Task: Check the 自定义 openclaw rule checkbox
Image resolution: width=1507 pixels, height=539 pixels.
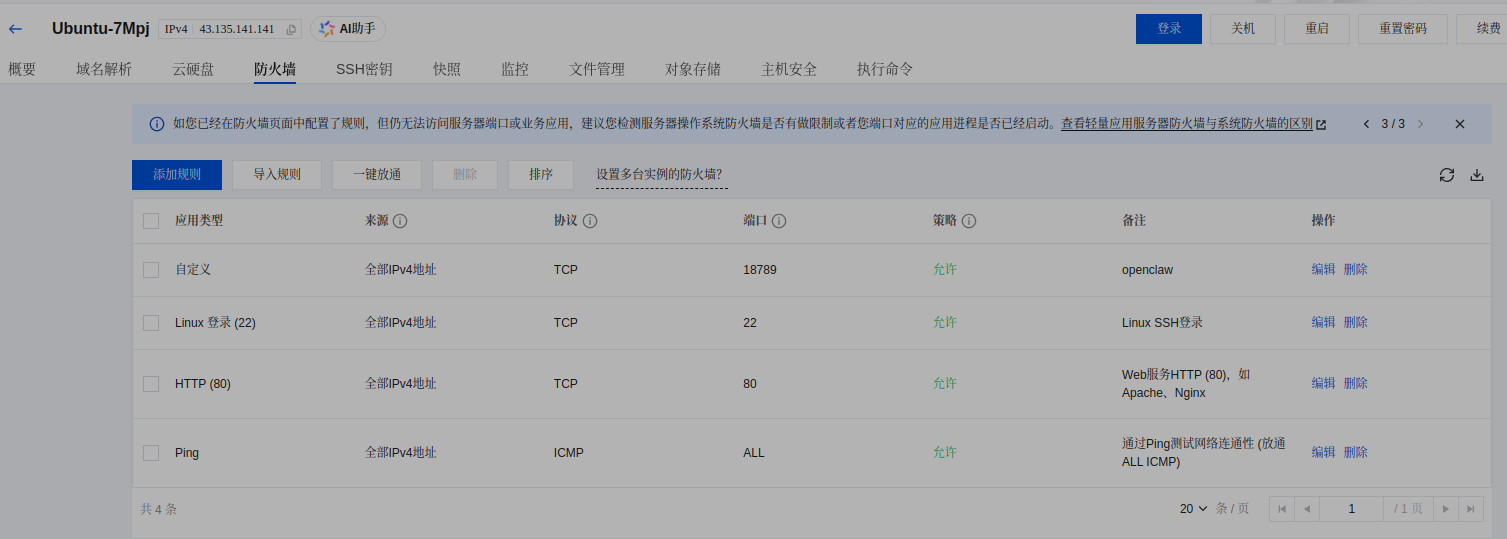Action: pos(151,270)
